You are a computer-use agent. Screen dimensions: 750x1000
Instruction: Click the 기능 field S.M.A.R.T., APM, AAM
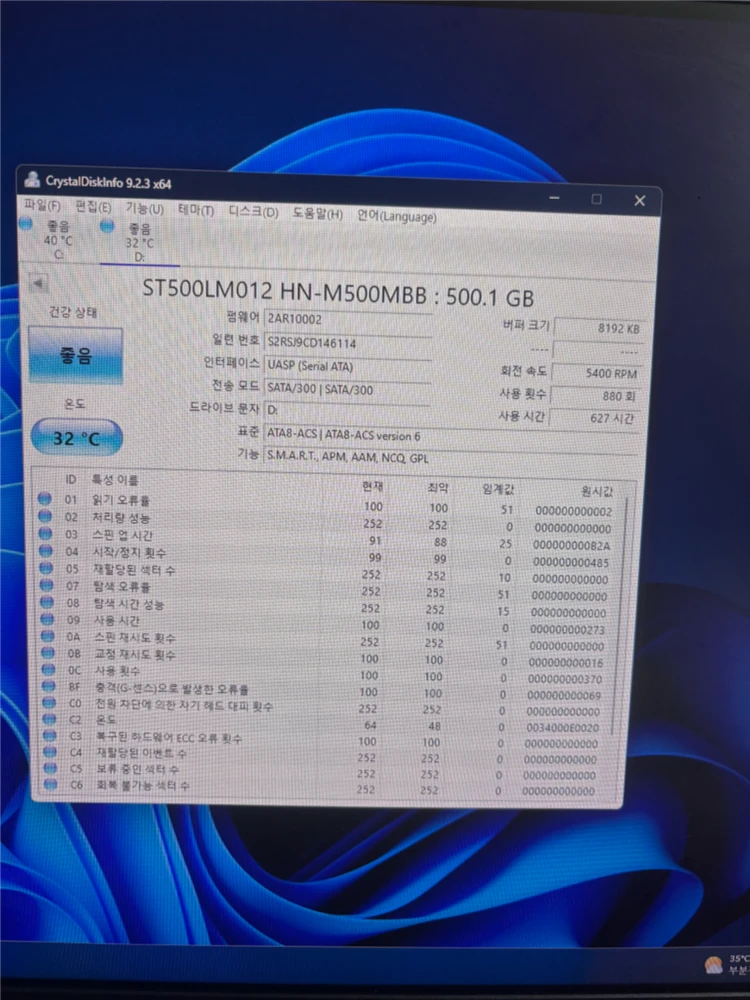(x=450, y=457)
